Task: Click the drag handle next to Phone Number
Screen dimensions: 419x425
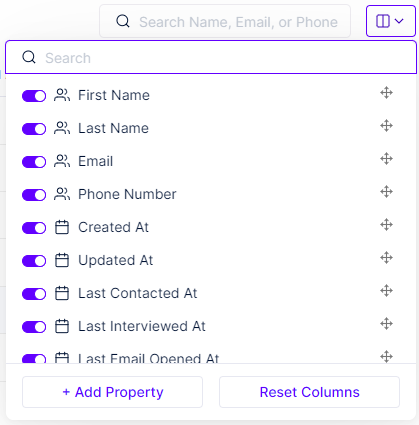Action: (386, 192)
